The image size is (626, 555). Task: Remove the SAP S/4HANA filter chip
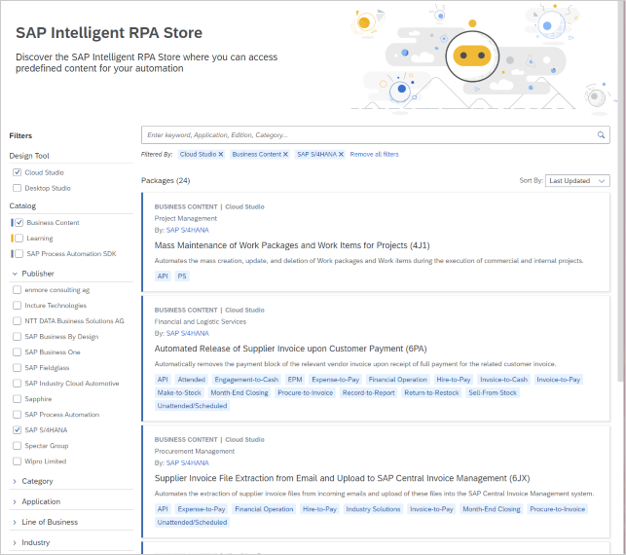click(341, 155)
